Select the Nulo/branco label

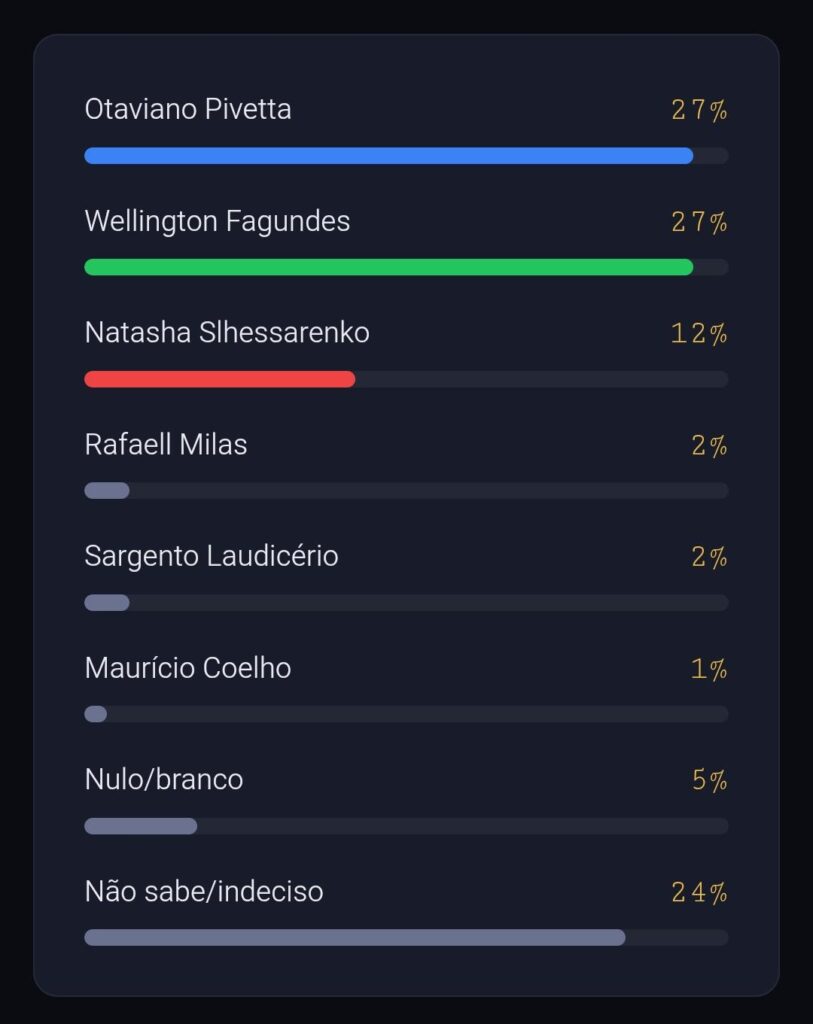[164, 779]
